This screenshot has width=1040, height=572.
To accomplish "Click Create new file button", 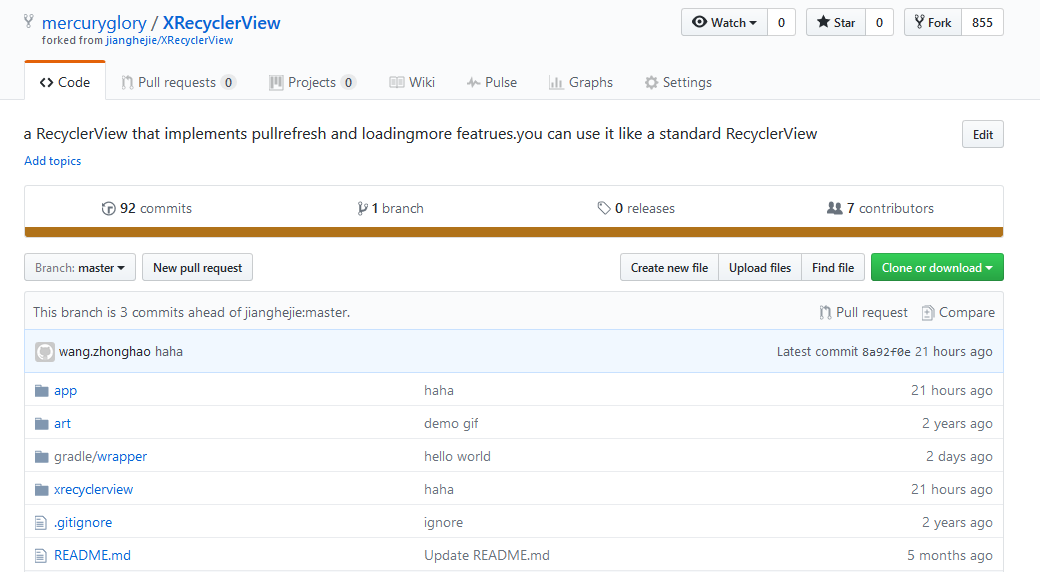I will pyautogui.click(x=669, y=267).
